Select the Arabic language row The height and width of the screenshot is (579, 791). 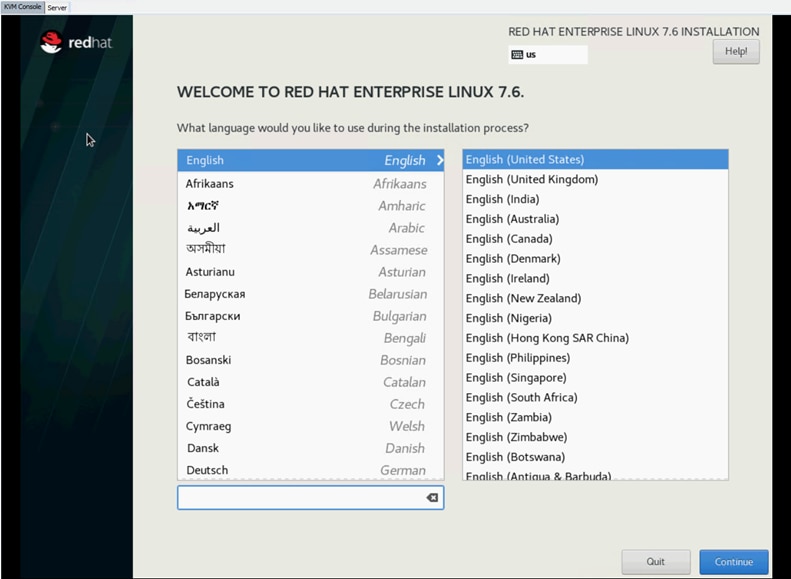pos(311,228)
